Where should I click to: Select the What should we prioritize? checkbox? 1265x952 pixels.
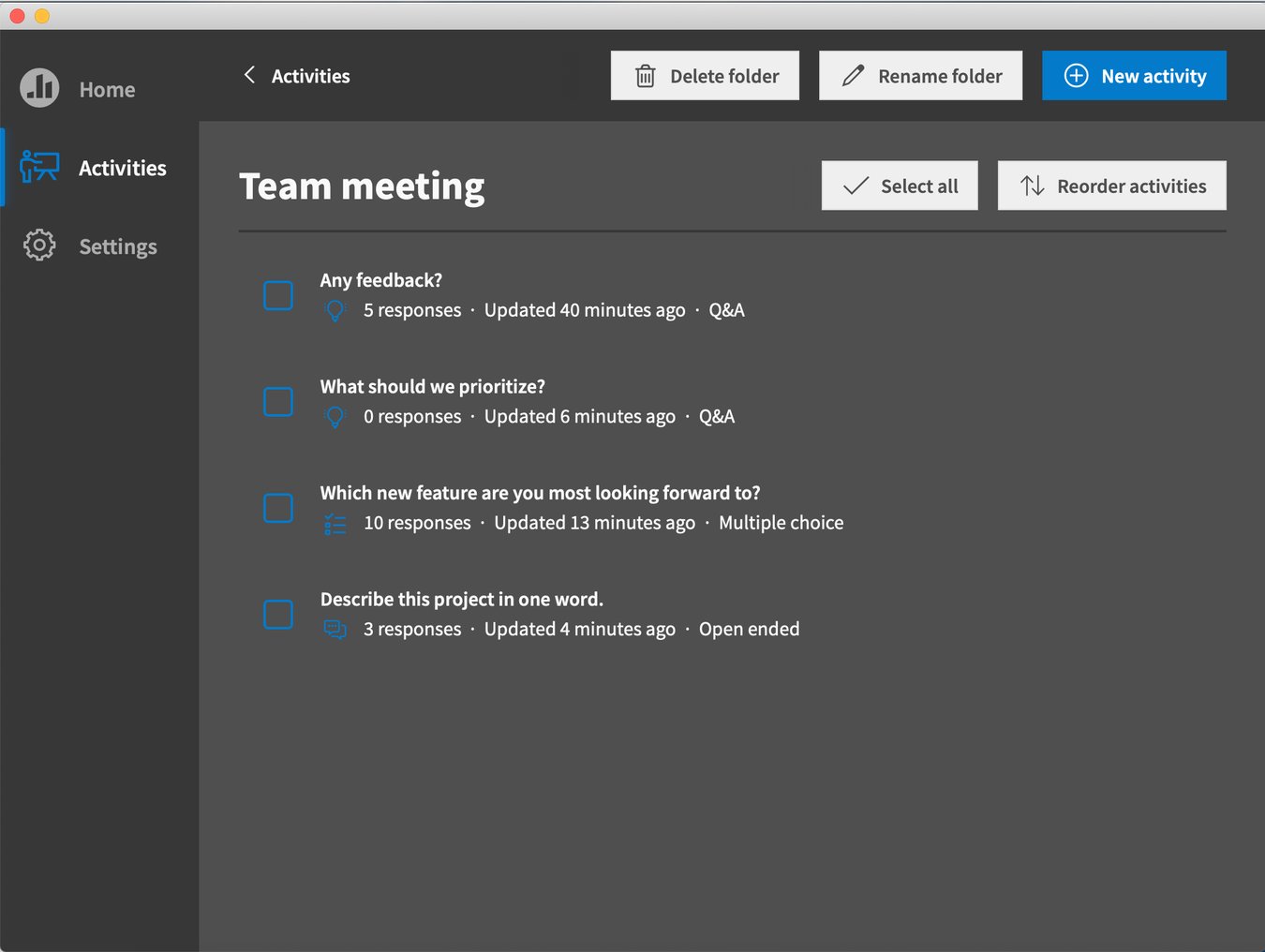[278, 402]
